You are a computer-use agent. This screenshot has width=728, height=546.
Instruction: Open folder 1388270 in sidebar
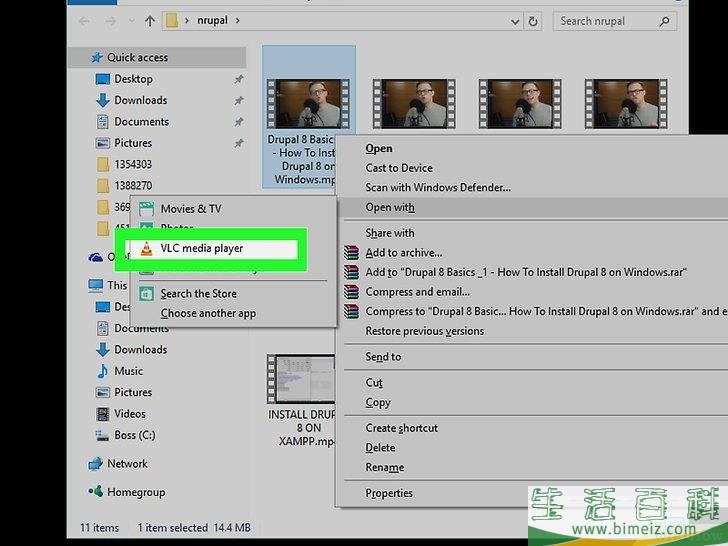pos(133,186)
